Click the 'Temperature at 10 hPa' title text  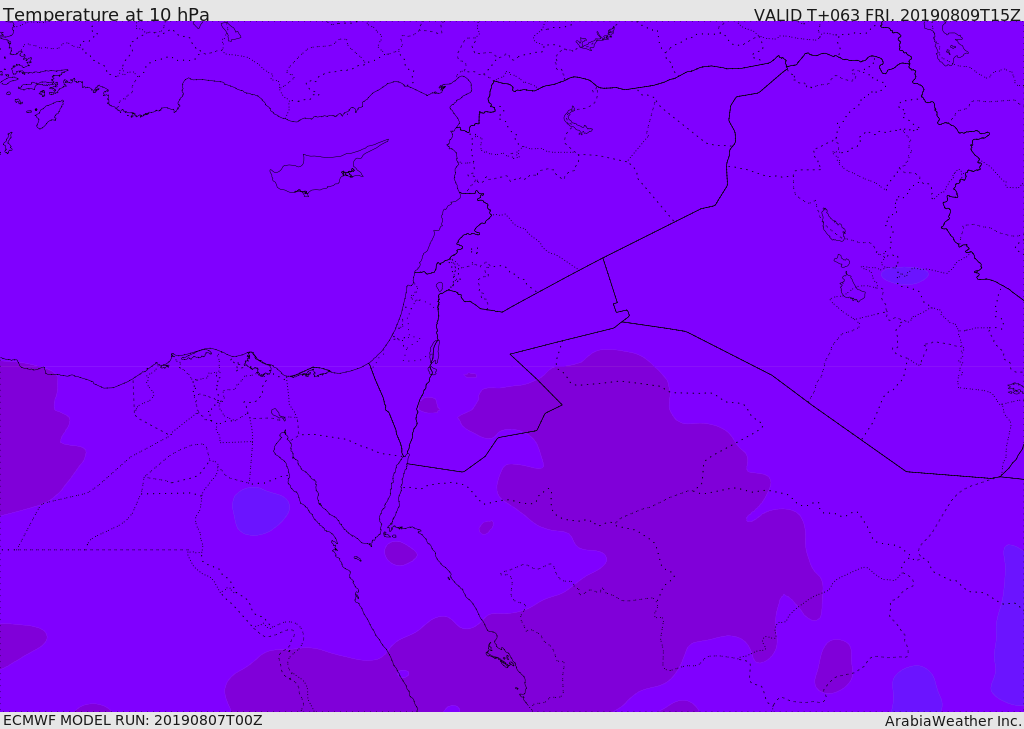pos(106,14)
